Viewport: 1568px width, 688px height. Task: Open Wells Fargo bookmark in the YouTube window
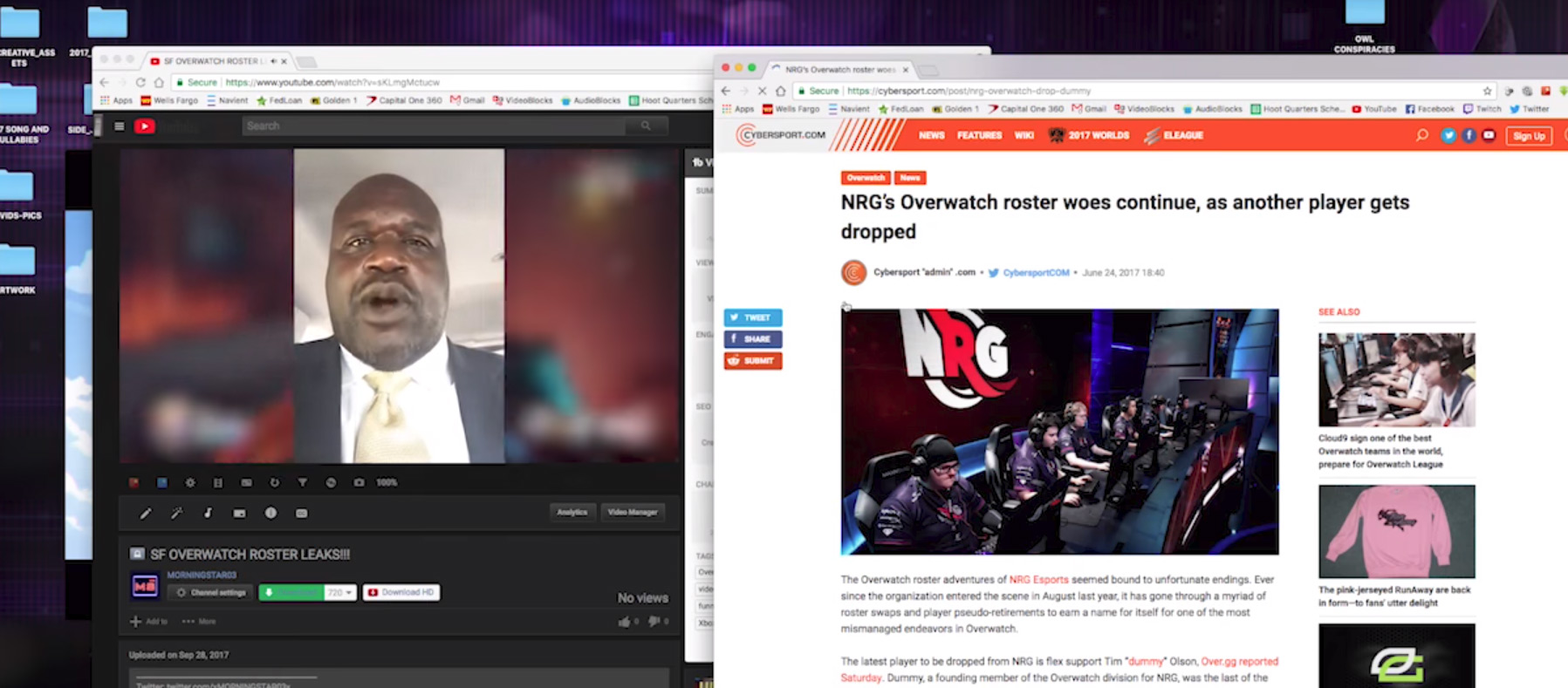[x=169, y=100]
